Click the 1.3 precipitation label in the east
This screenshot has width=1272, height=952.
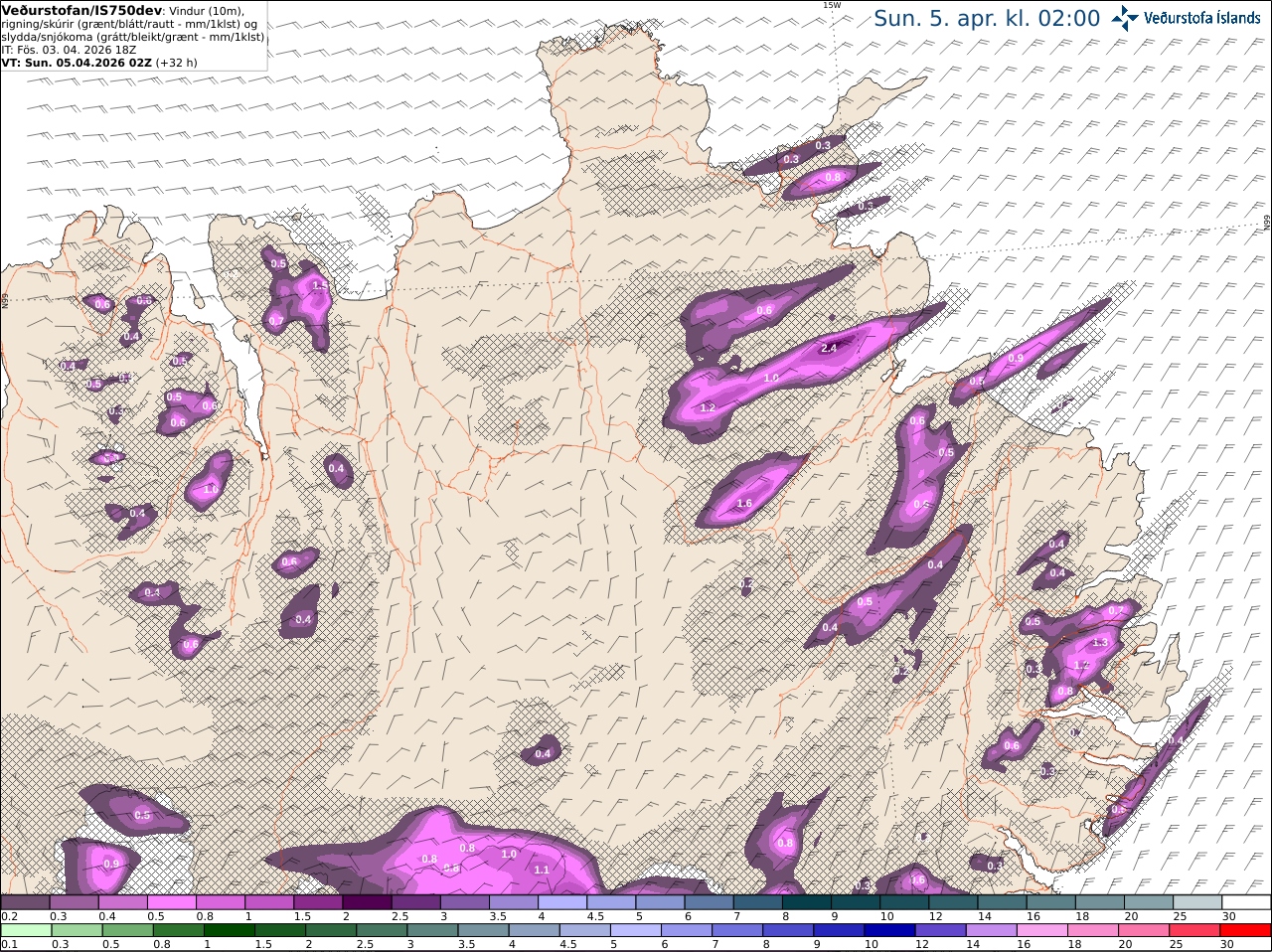(1100, 643)
